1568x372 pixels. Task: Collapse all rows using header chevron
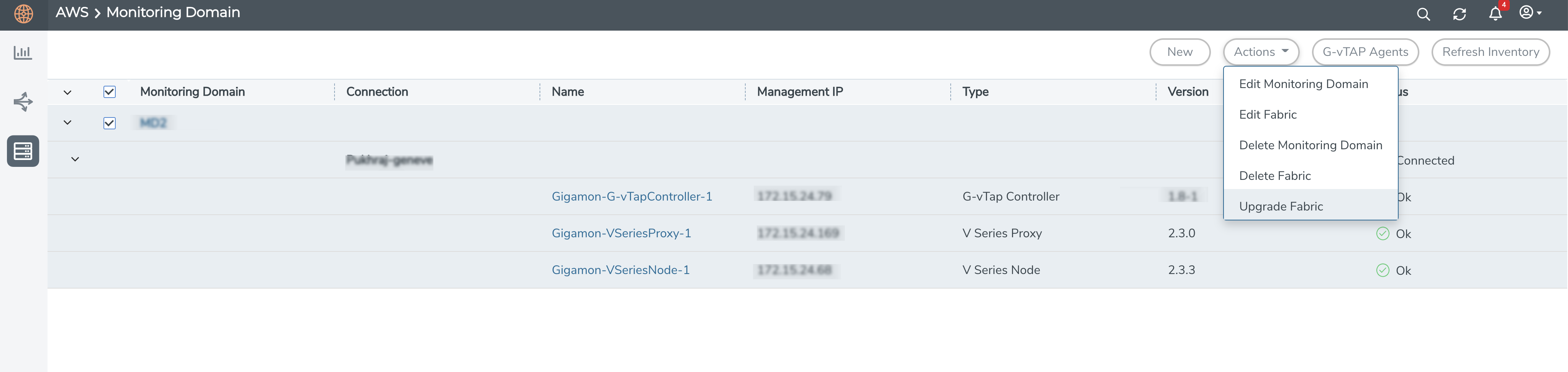[x=67, y=92]
